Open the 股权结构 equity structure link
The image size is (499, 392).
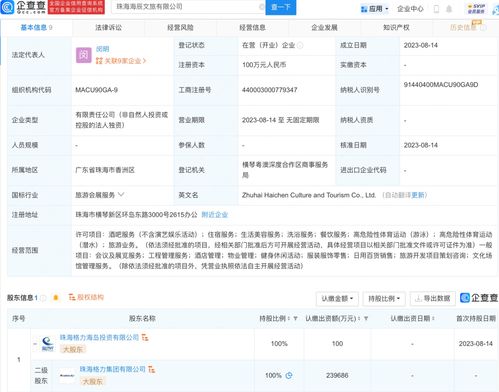point(86,297)
